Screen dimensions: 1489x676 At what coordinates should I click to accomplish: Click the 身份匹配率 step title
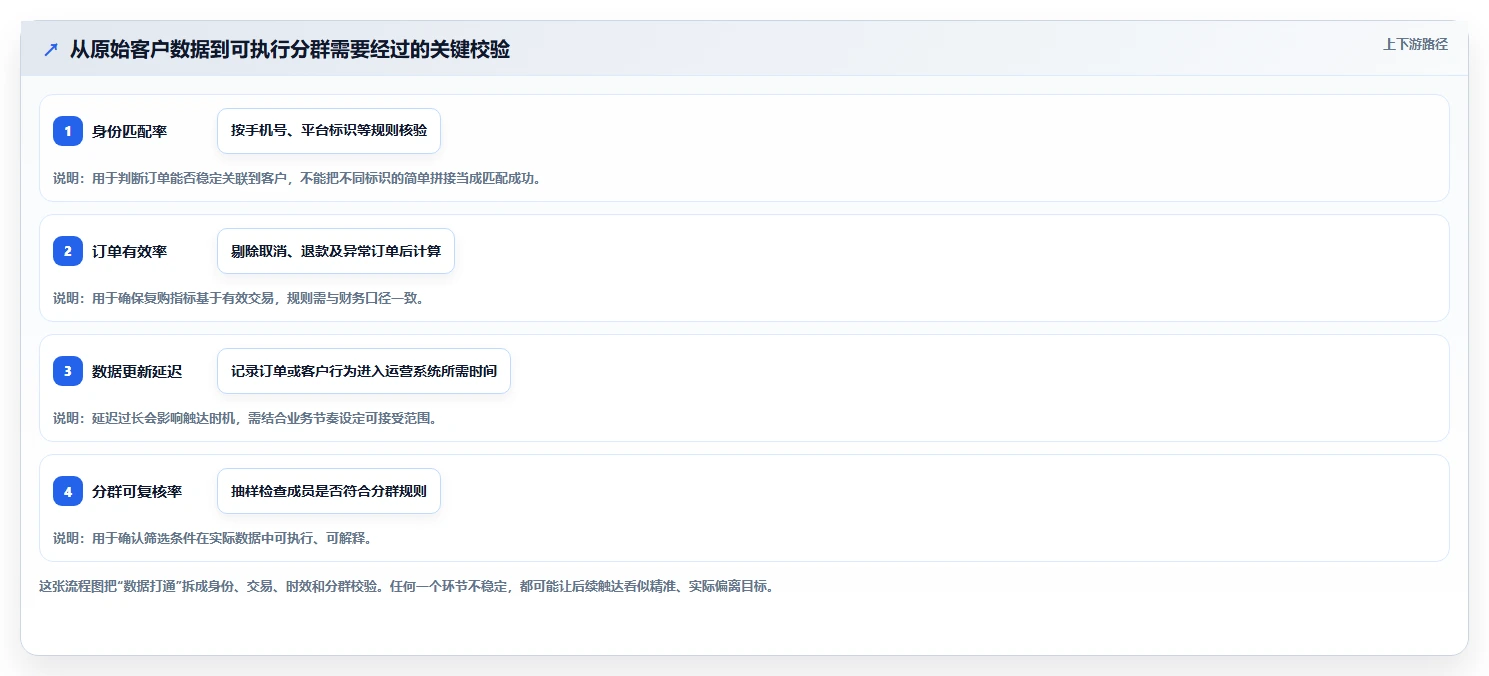pos(129,132)
